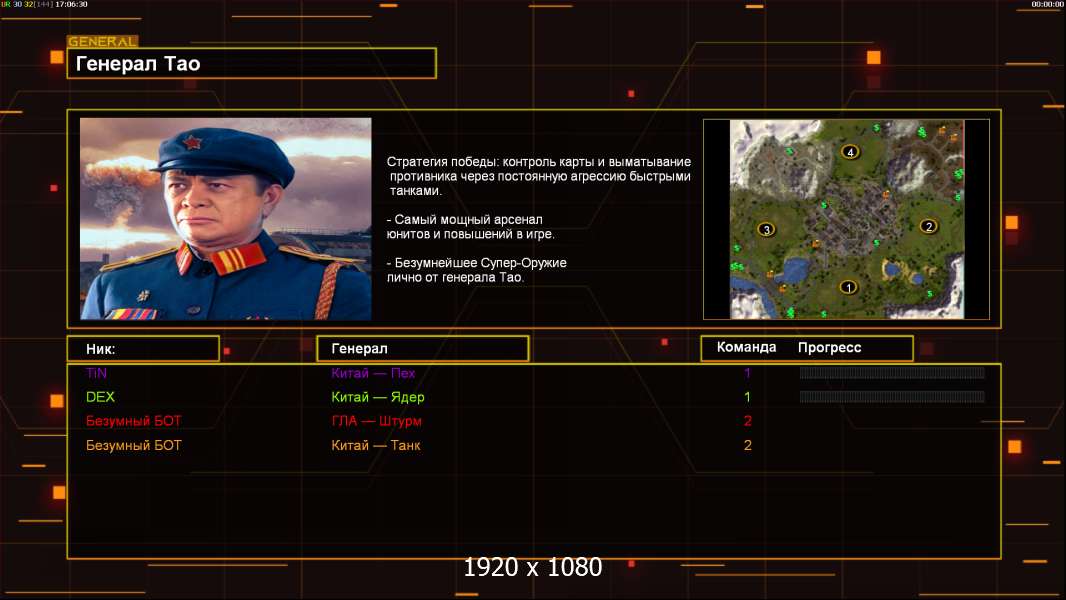Click TiN's loading progress bar
Image resolution: width=1066 pixels, height=600 pixels.
892,372
